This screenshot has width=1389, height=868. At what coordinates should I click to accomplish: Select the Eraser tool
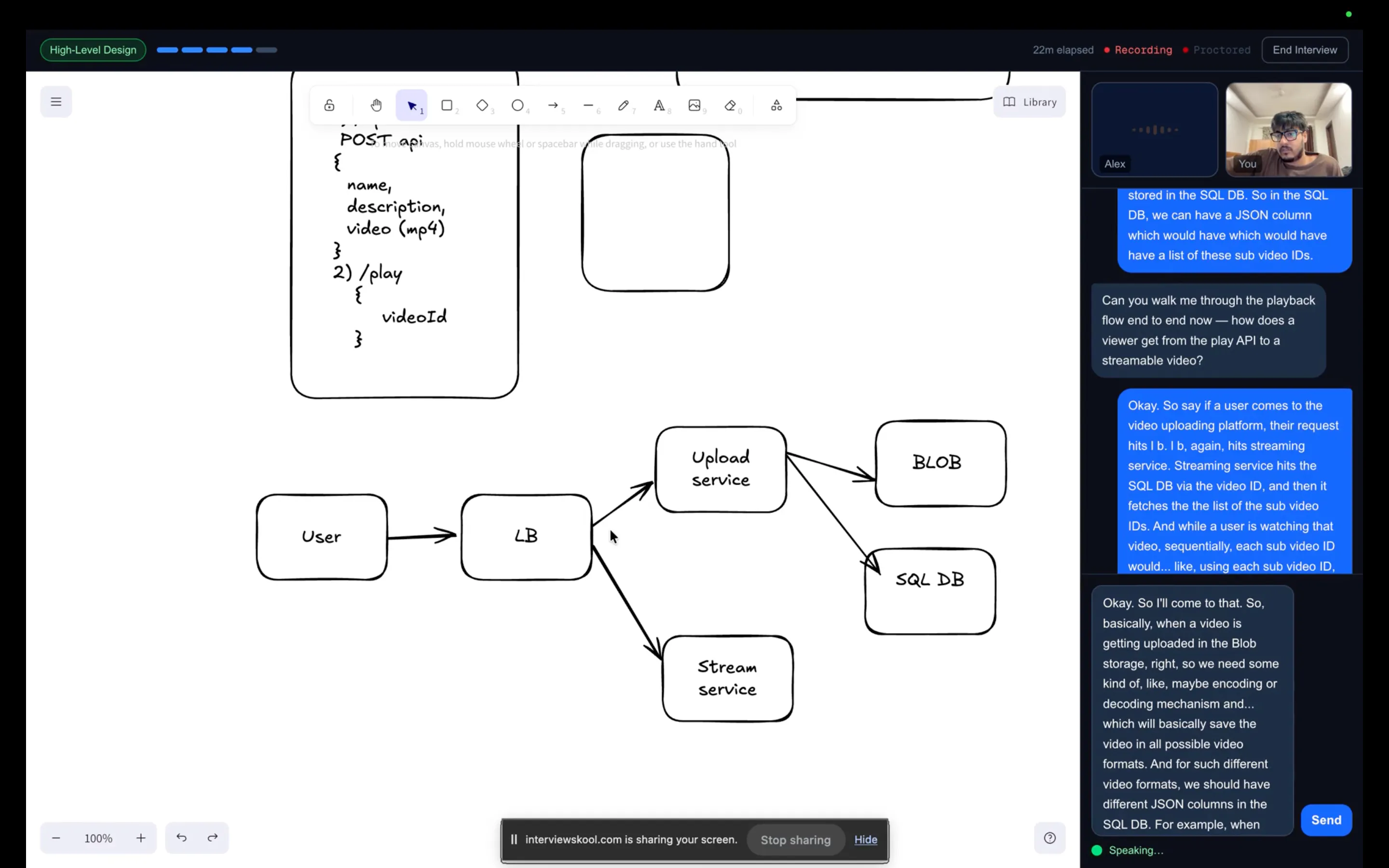(x=730, y=105)
